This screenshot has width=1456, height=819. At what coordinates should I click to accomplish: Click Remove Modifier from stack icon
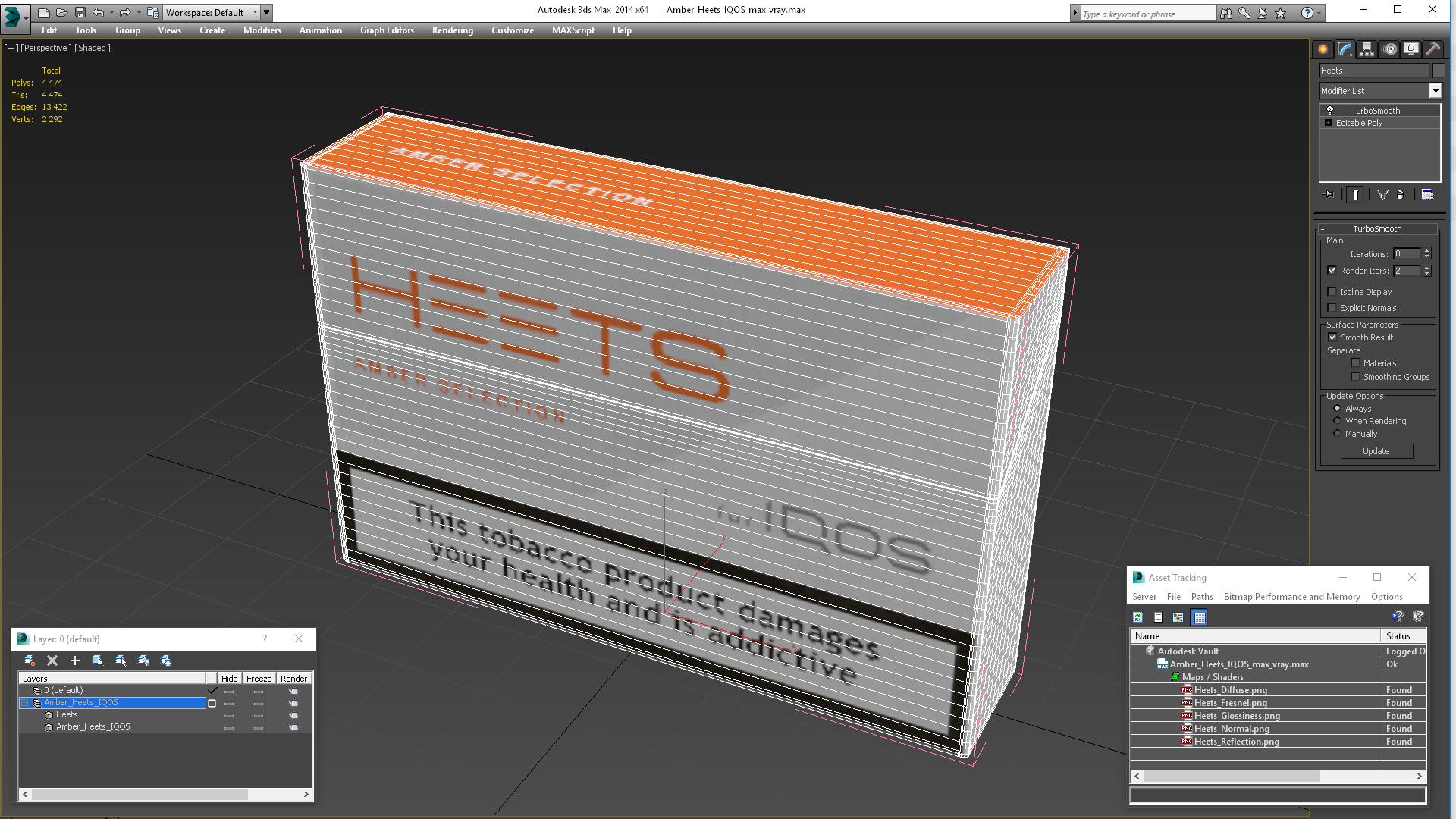click(1401, 195)
